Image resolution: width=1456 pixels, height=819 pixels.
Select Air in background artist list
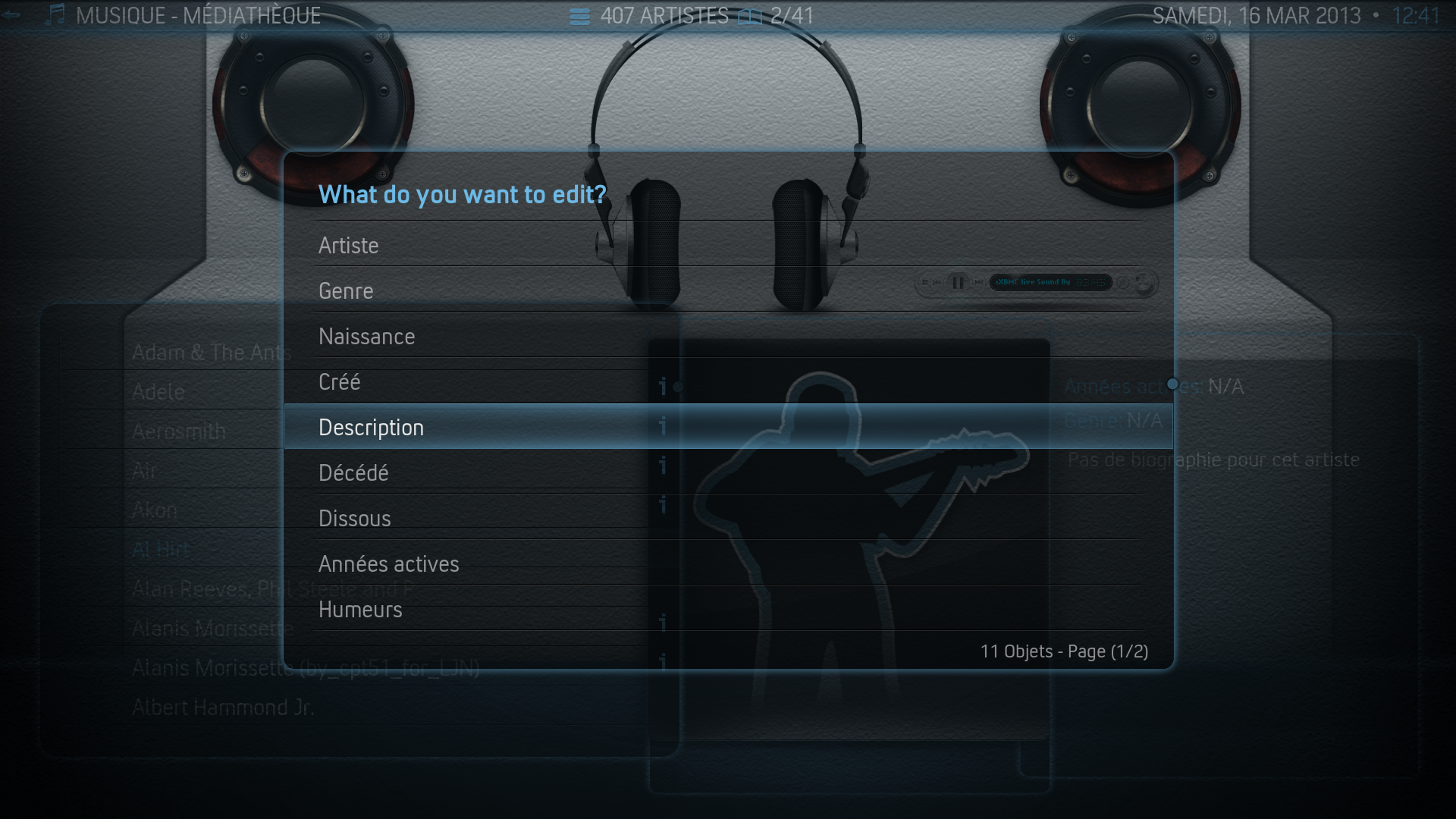(143, 471)
